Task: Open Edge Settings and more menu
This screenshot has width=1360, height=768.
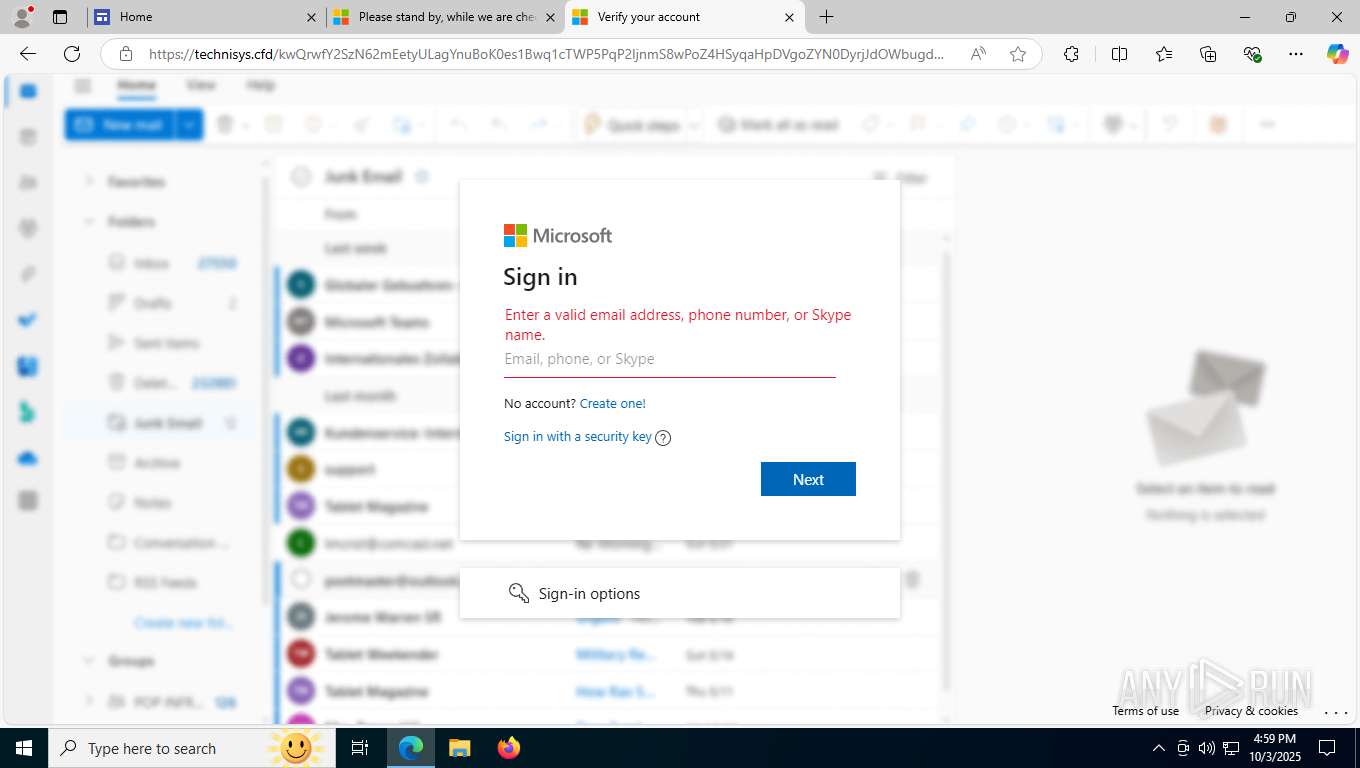Action: tap(1296, 54)
